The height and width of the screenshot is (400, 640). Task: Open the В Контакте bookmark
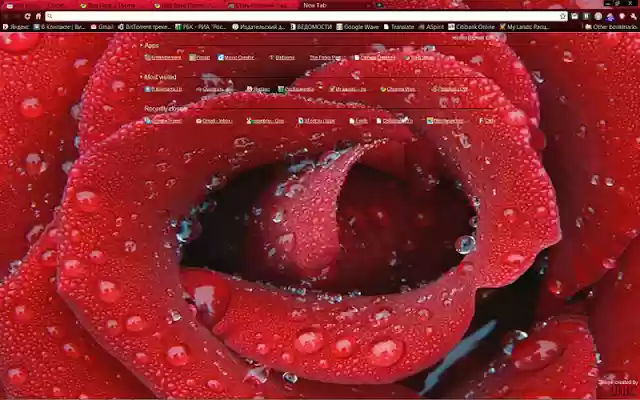coord(60,27)
